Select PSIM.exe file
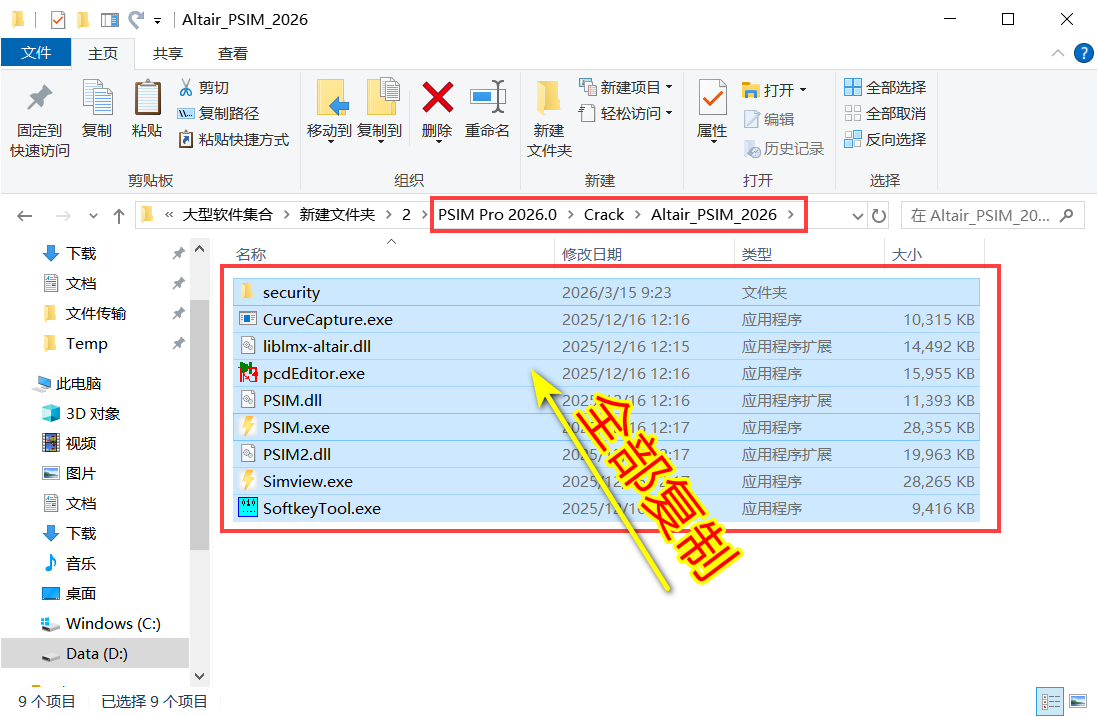The image size is (1098, 717). pos(606,427)
